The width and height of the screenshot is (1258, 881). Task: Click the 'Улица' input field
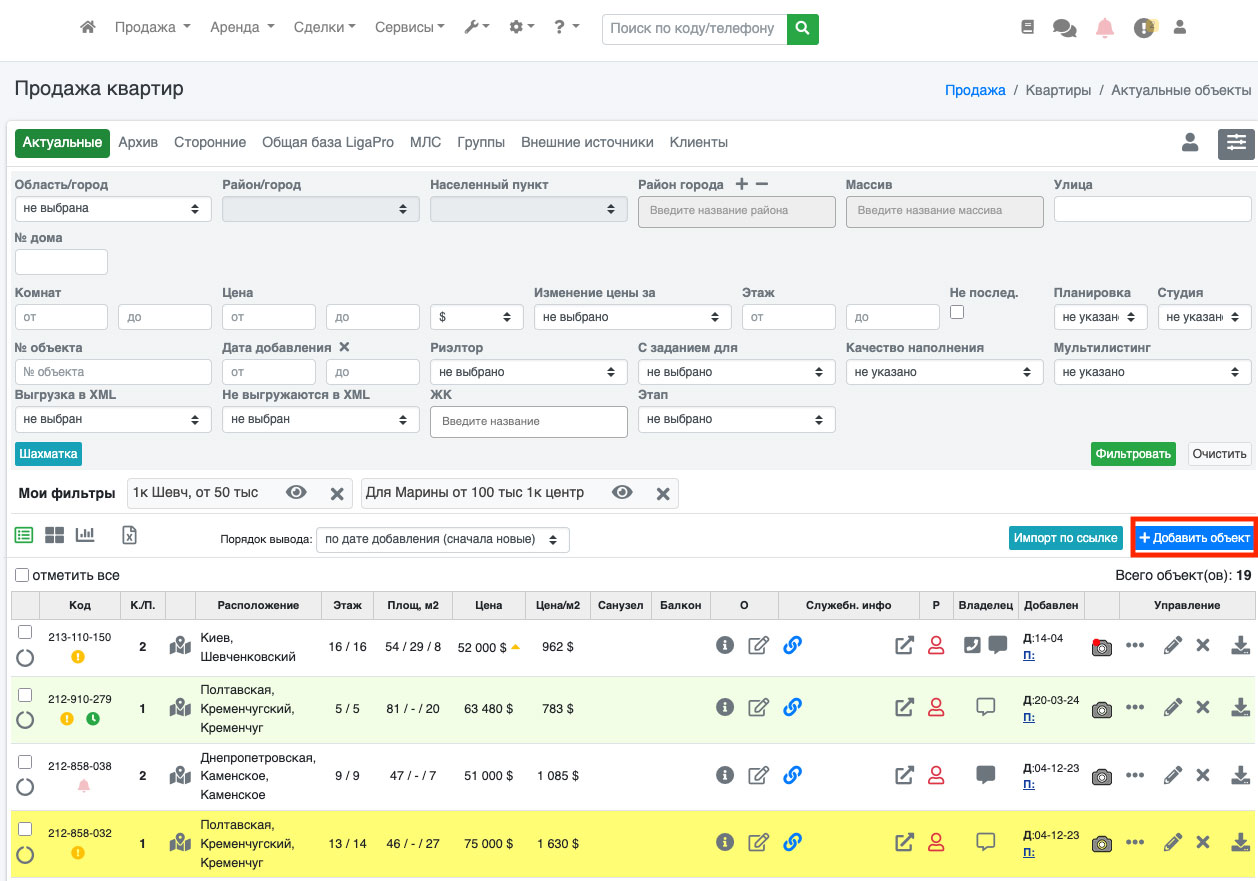point(1152,209)
